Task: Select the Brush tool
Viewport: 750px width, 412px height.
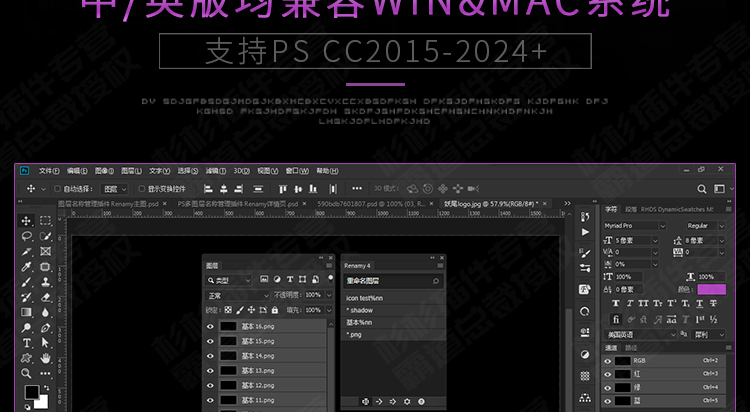Action: (x=26, y=282)
